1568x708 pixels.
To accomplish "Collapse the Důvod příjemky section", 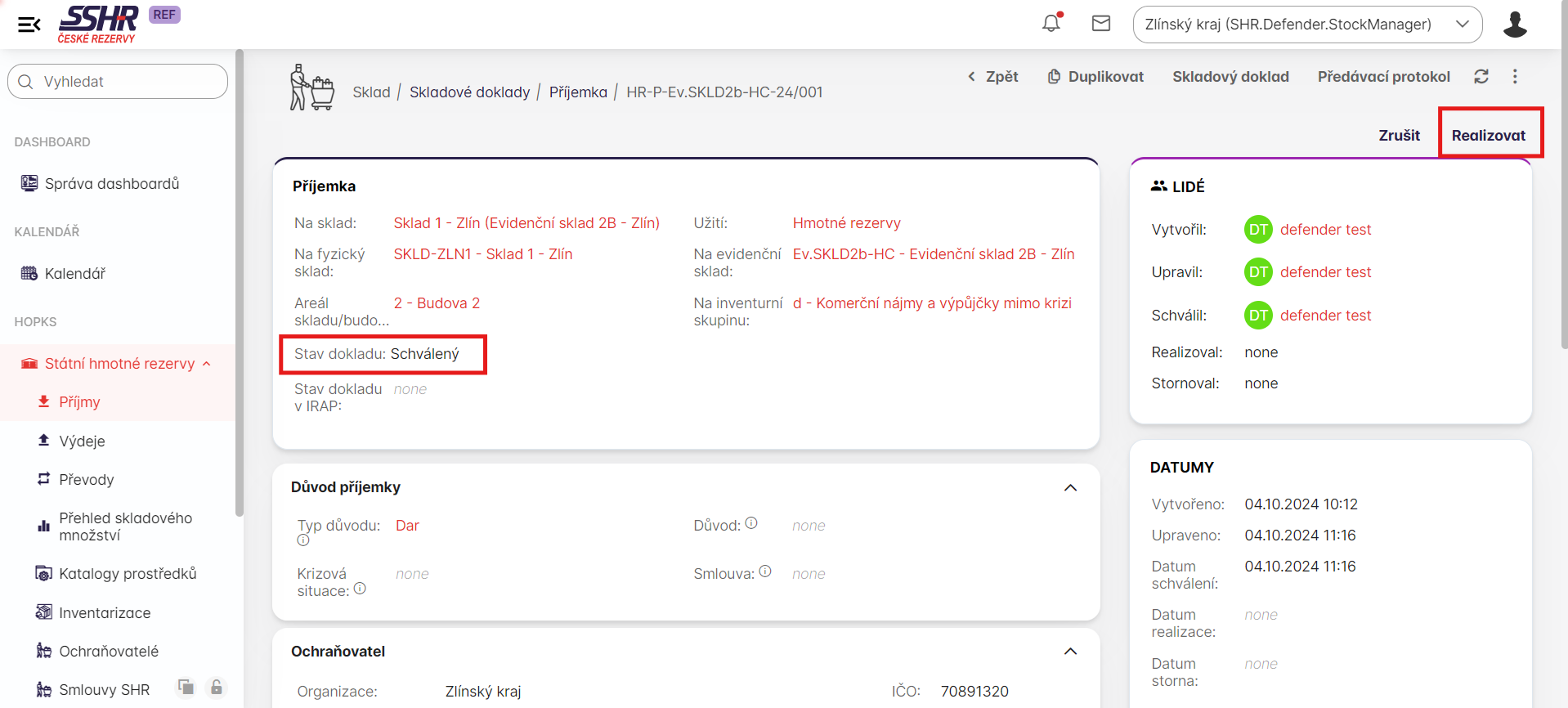I will point(1070,488).
